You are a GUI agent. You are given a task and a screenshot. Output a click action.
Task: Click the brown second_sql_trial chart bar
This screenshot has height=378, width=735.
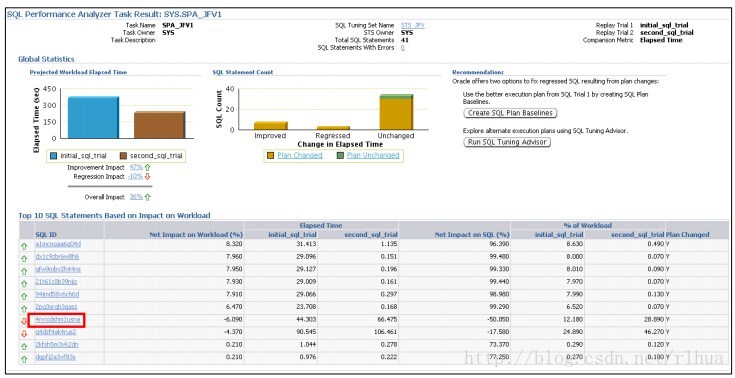[159, 125]
